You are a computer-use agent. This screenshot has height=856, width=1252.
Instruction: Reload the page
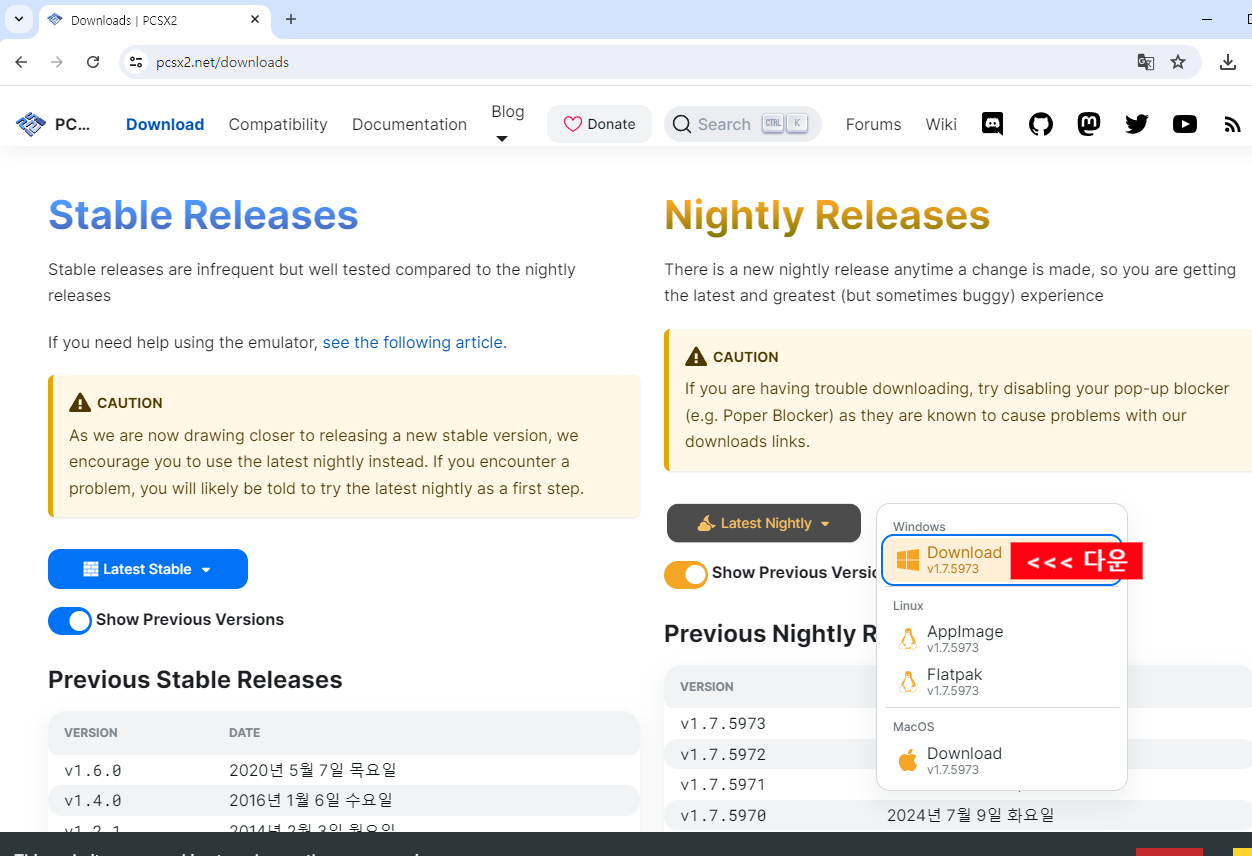click(x=93, y=62)
